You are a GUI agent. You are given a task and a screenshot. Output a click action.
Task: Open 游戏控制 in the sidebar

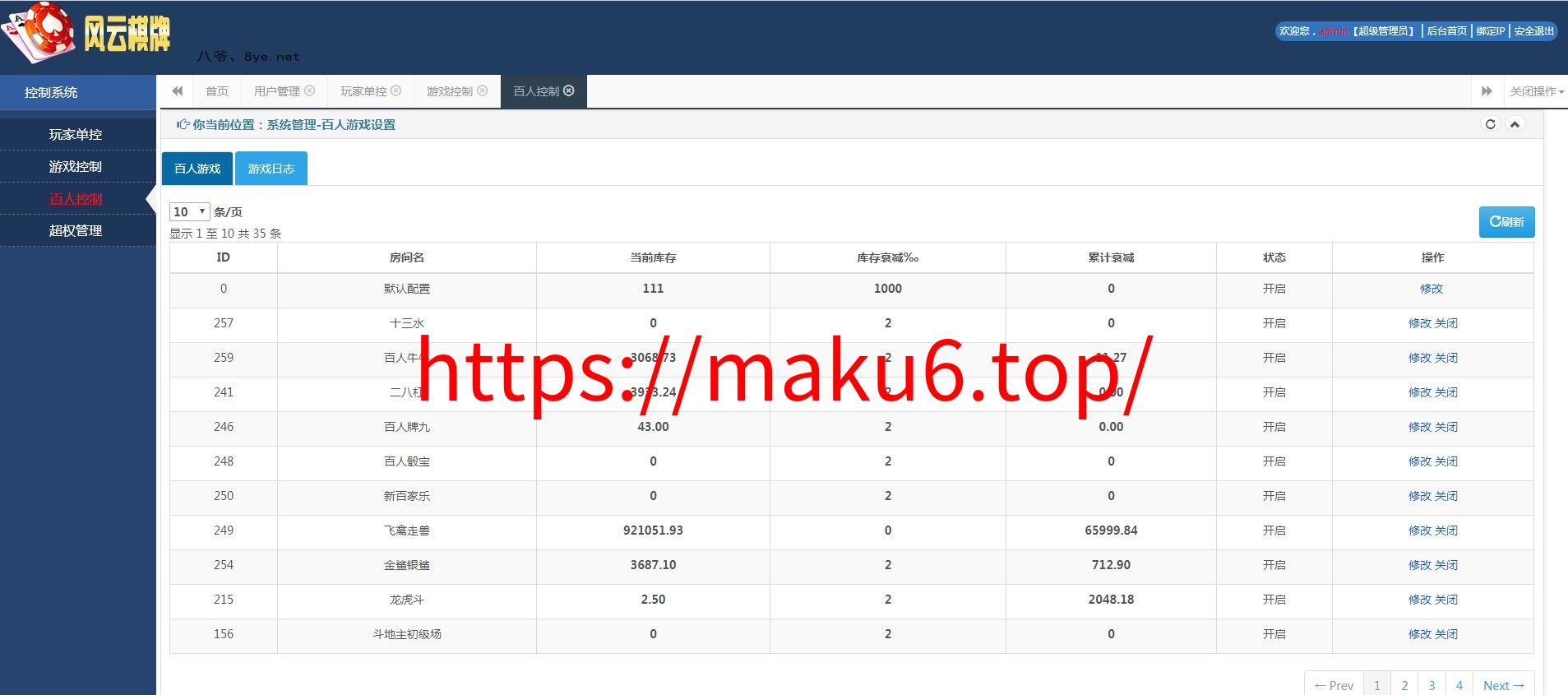click(x=76, y=166)
